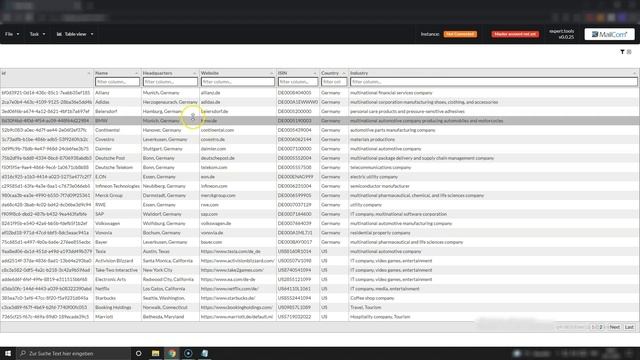Image resolution: width=640 pixels, height=360 pixels.
Task: Focus the Name column filter field
Action: coord(117,82)
